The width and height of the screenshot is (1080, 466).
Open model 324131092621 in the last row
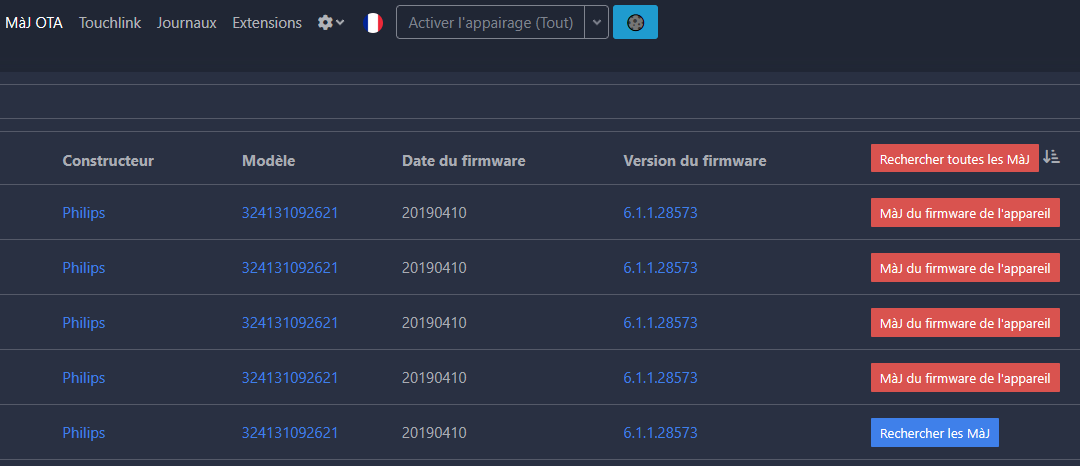(x=290, y=433)
